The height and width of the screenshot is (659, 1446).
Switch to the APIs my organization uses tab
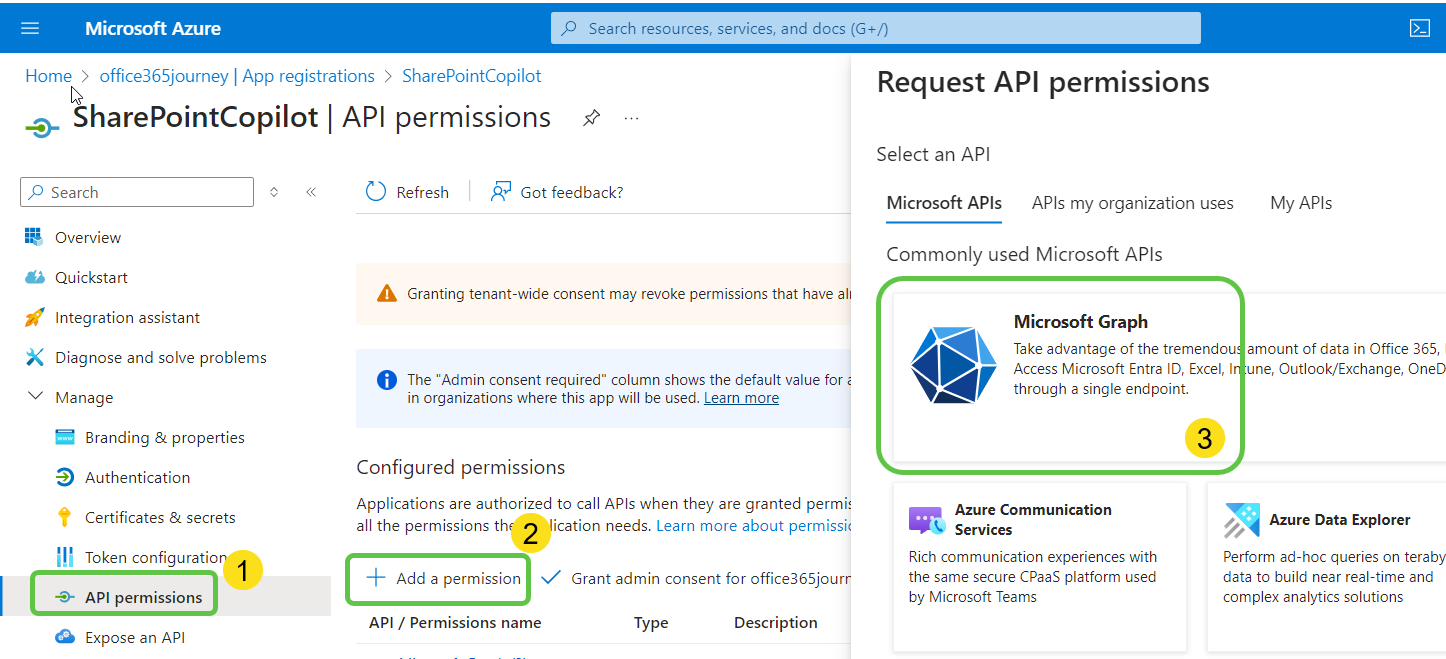pyautogui.click(x=1132, y=202)
